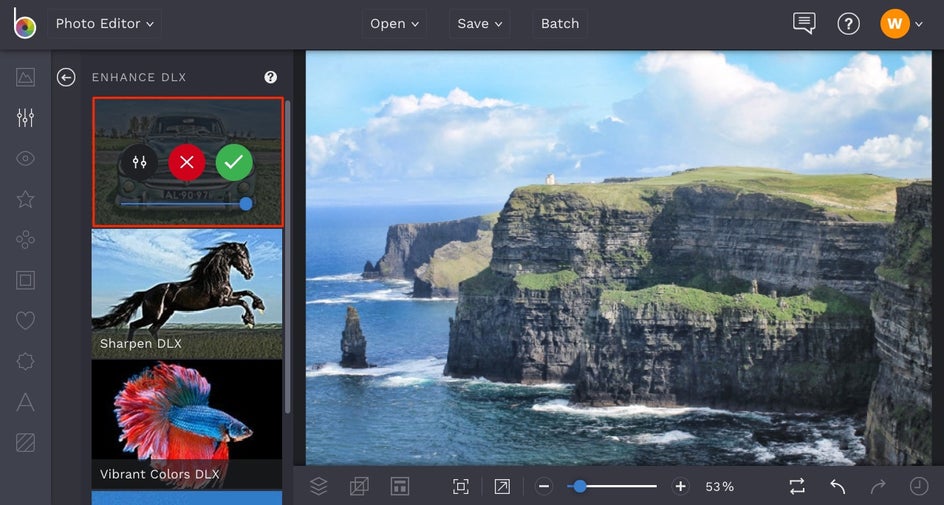Select the Sharpen DLX thumbnail
The width and height of the screenshot is (944, 505).
pos(187,294)
